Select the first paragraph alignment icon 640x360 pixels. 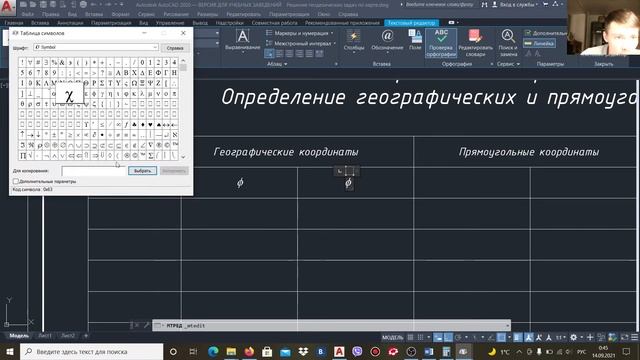tap(269, 53)
